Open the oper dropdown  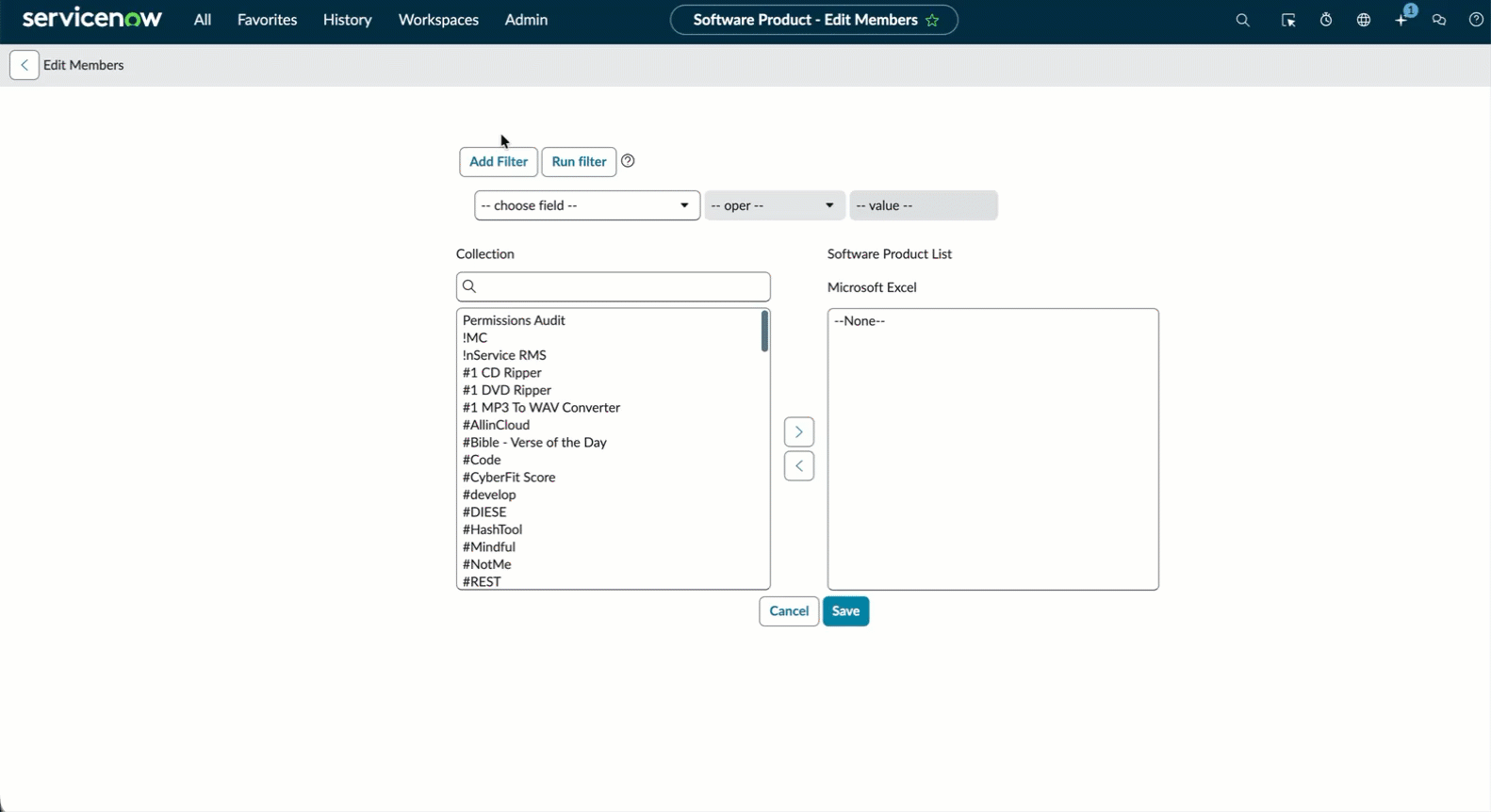coord(774,205)
